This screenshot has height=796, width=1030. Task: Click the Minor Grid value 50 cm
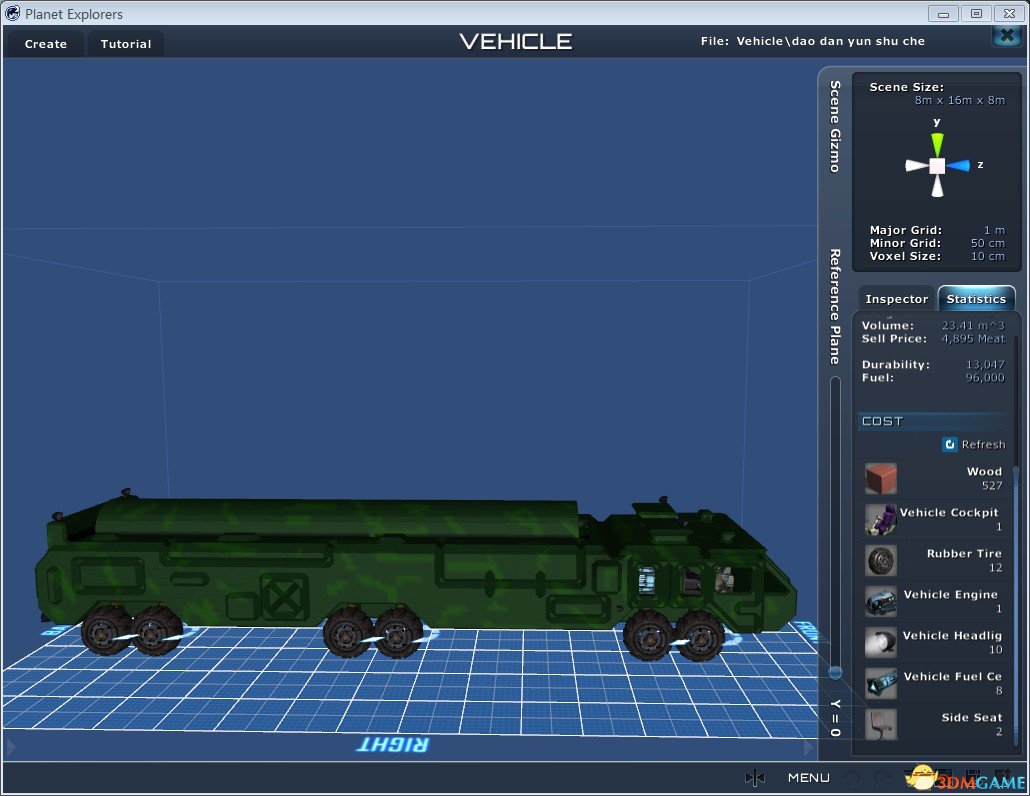[988, 243]
